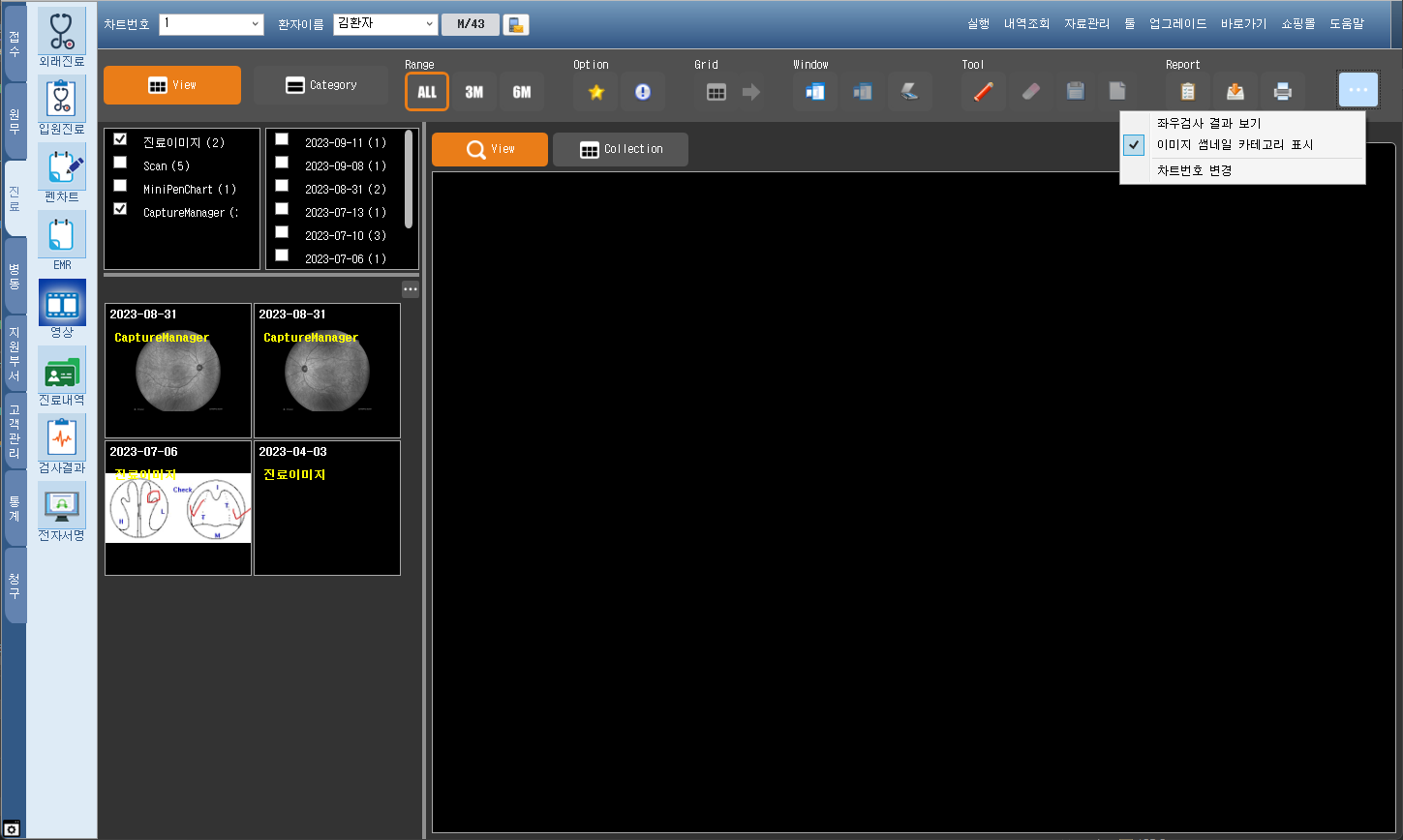Viewport: 1403px width, 840px height.
Task: Set range to 3M
Action: [474, 92]
